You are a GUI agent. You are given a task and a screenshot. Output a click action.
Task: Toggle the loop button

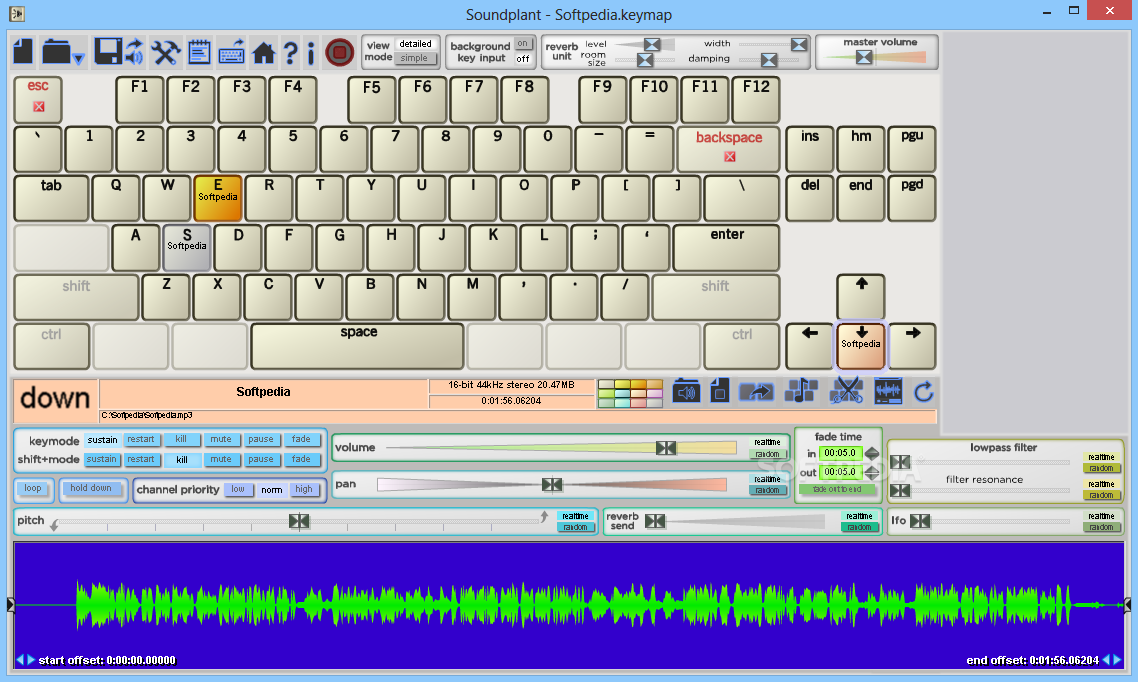(x=33, y=489)
